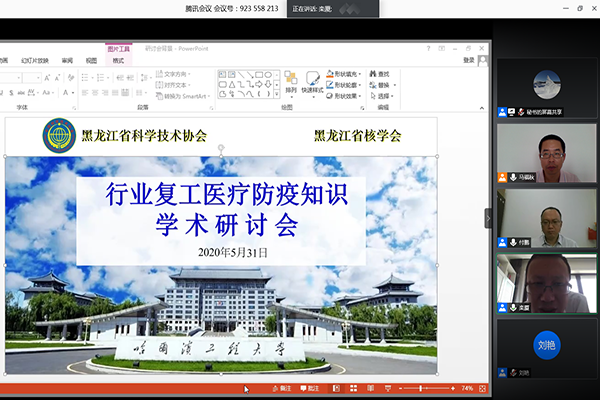Screen dimensions: 600x400
Task: Collapse the participant video side panel
Action: click(489, 217)
